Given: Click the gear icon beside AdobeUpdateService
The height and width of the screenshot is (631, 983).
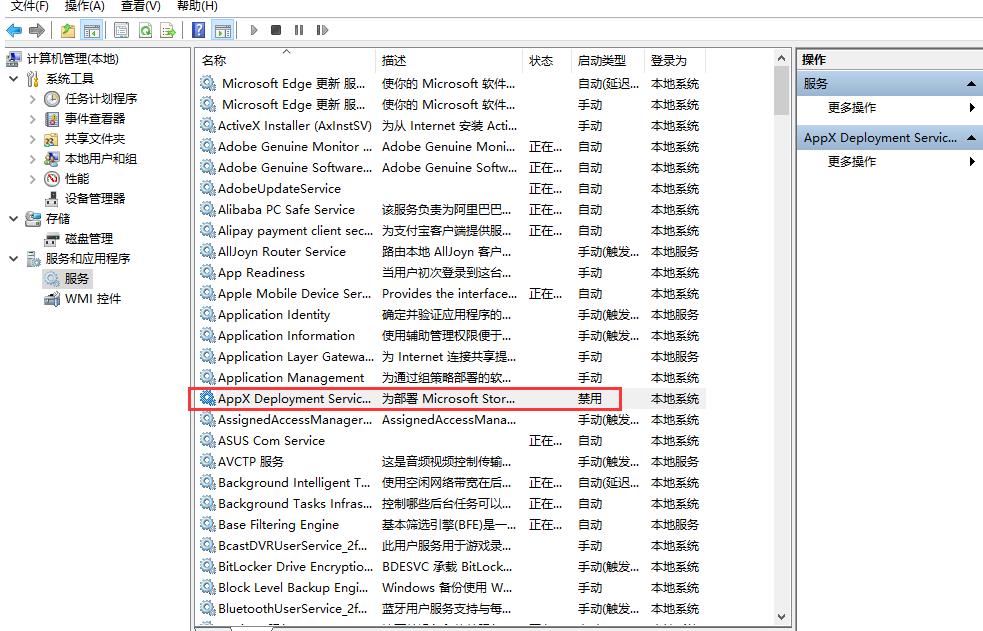Looking at the screenshot, I should pos(208,188).
